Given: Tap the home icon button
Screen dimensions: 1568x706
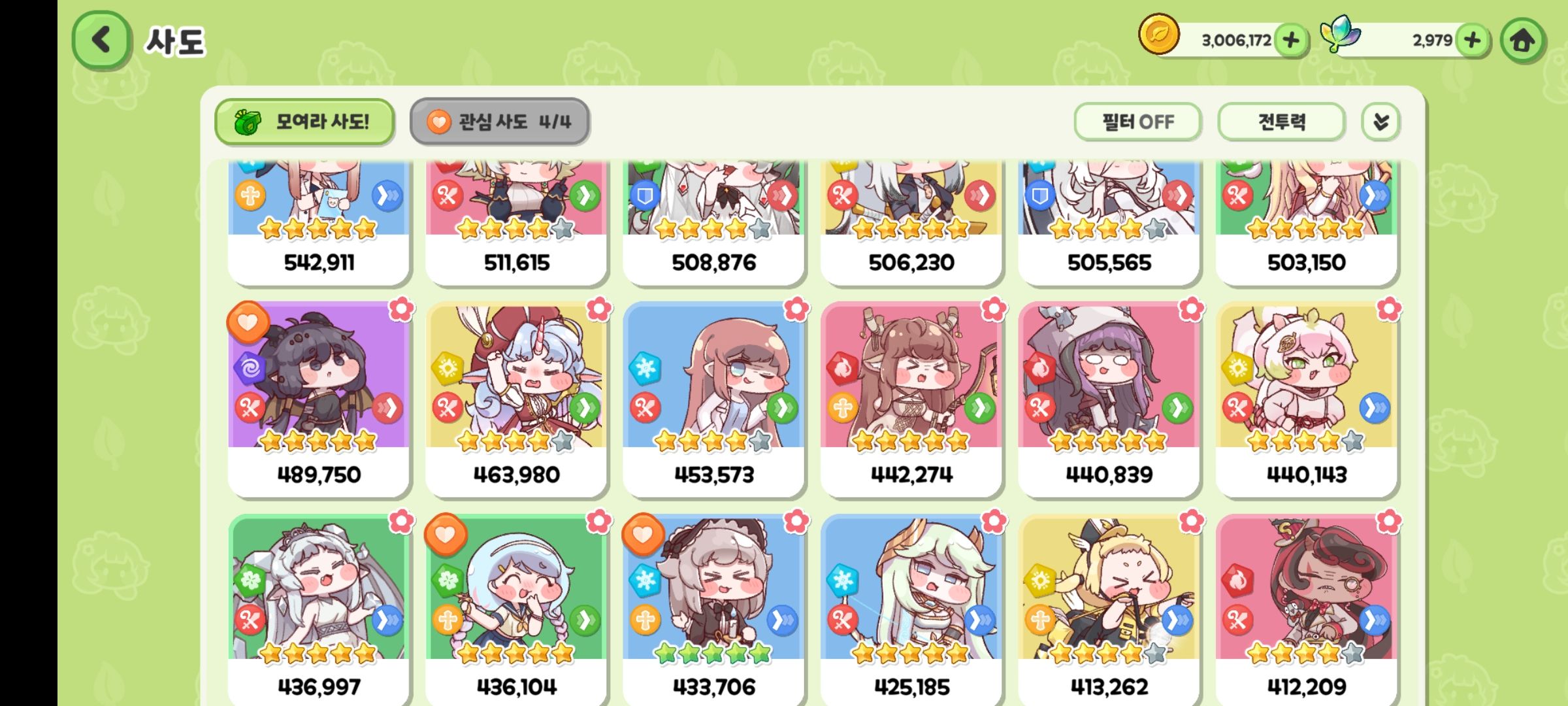Looking at the screenshot, I should [1522, 41].
